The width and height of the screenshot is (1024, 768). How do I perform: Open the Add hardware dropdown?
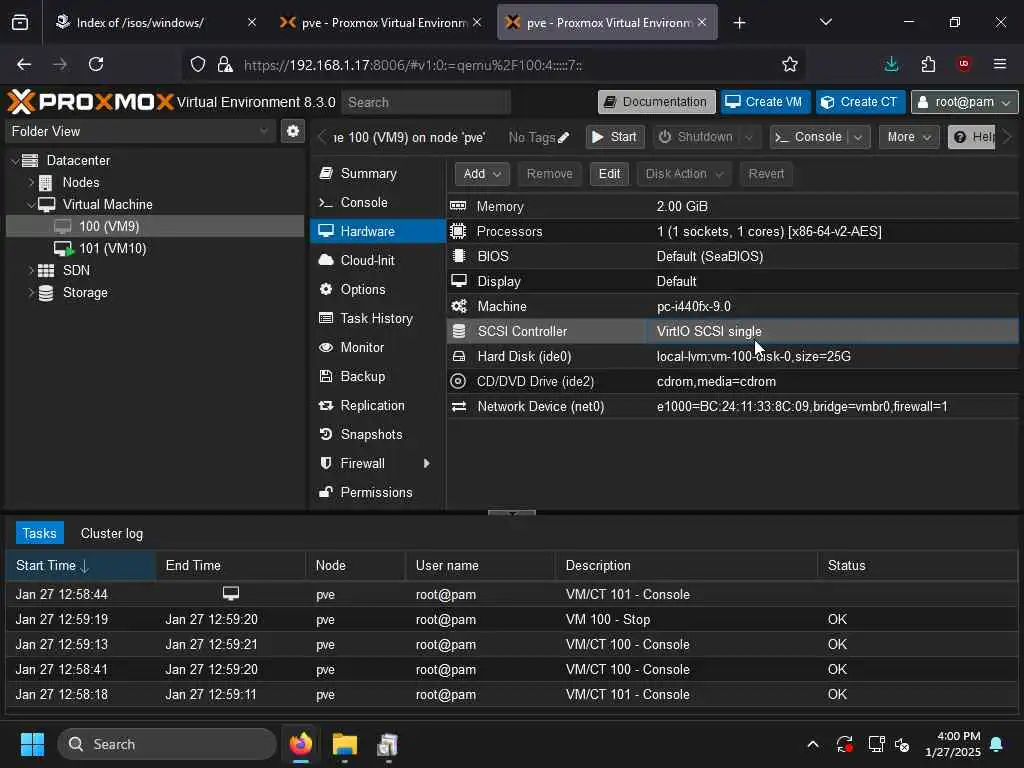pyautogui.click(x=482, y=174)
